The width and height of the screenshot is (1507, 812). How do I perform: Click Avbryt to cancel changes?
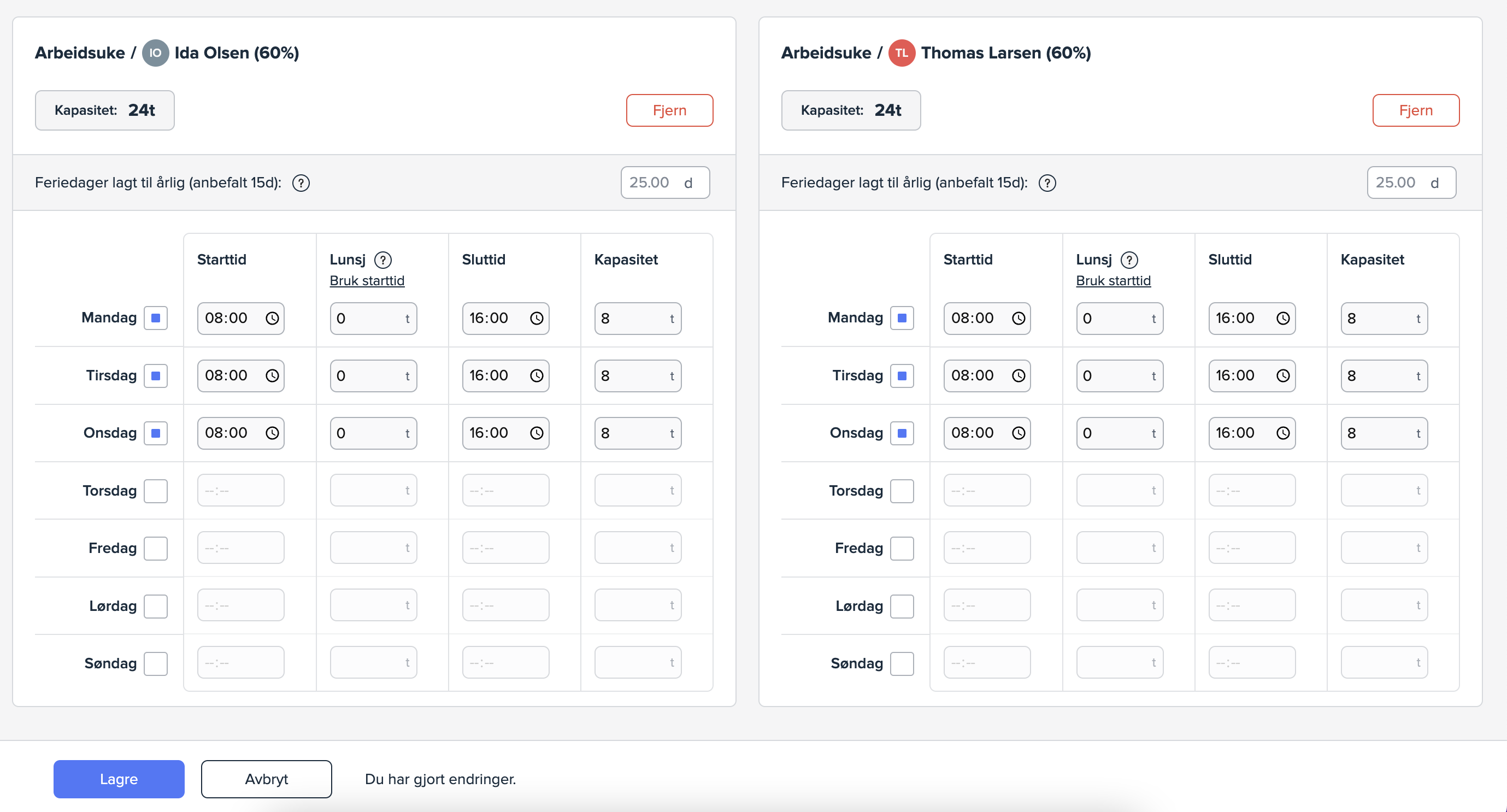tap(266, 779)
